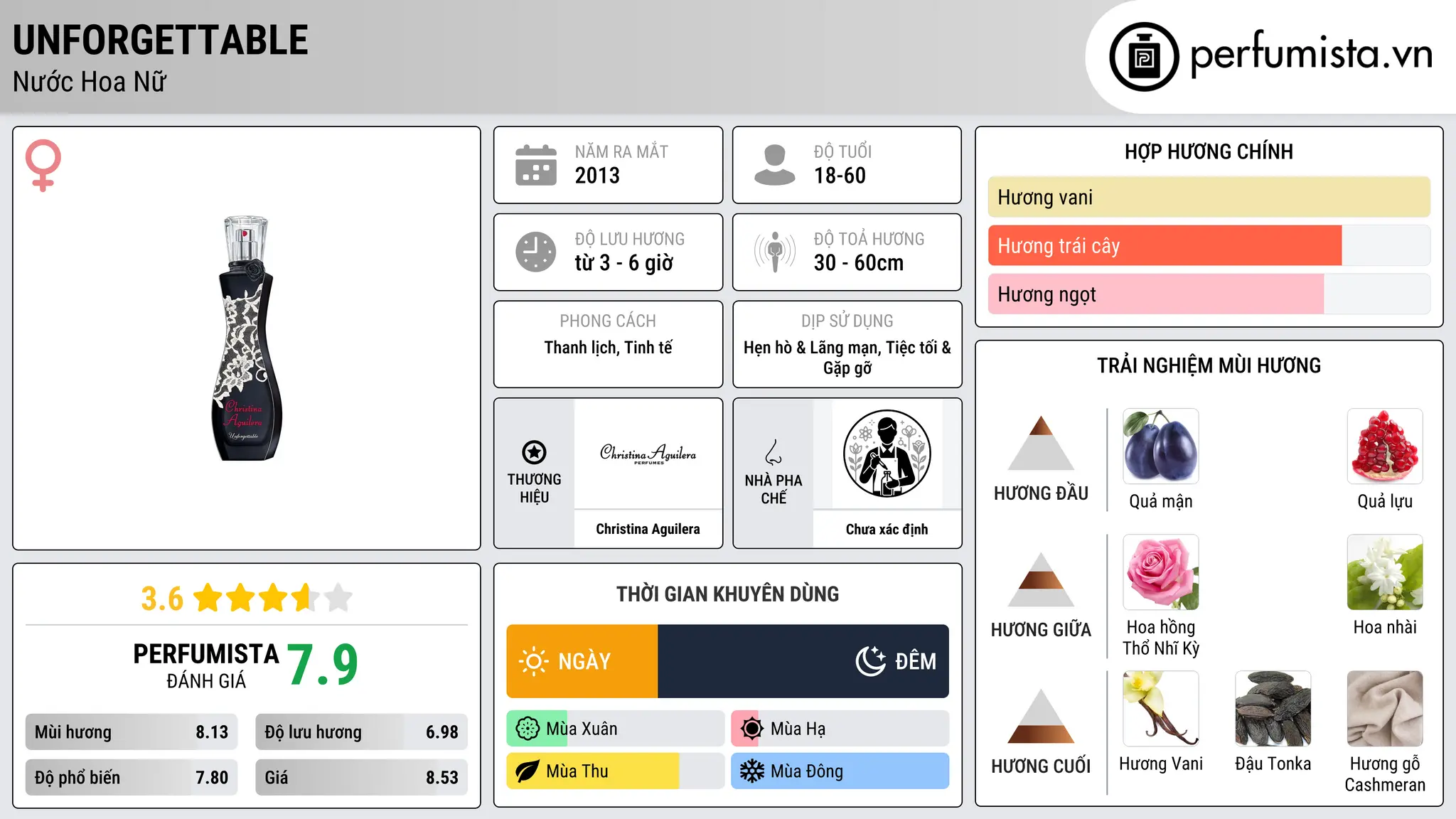Click the Mùa Đông season bar
Image resolution: width=1456 pixels, height=819 pixels.
pyautogui.click(x=840, y=771)
